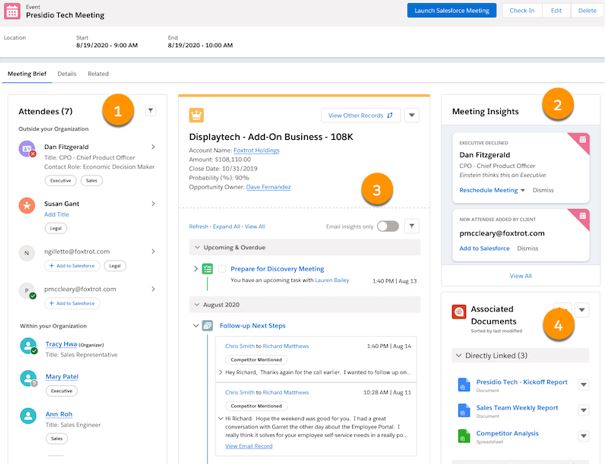Collapse the Directly Linked (3) section
The width and height of the screenshot is (605, 464).
[459, 356]
